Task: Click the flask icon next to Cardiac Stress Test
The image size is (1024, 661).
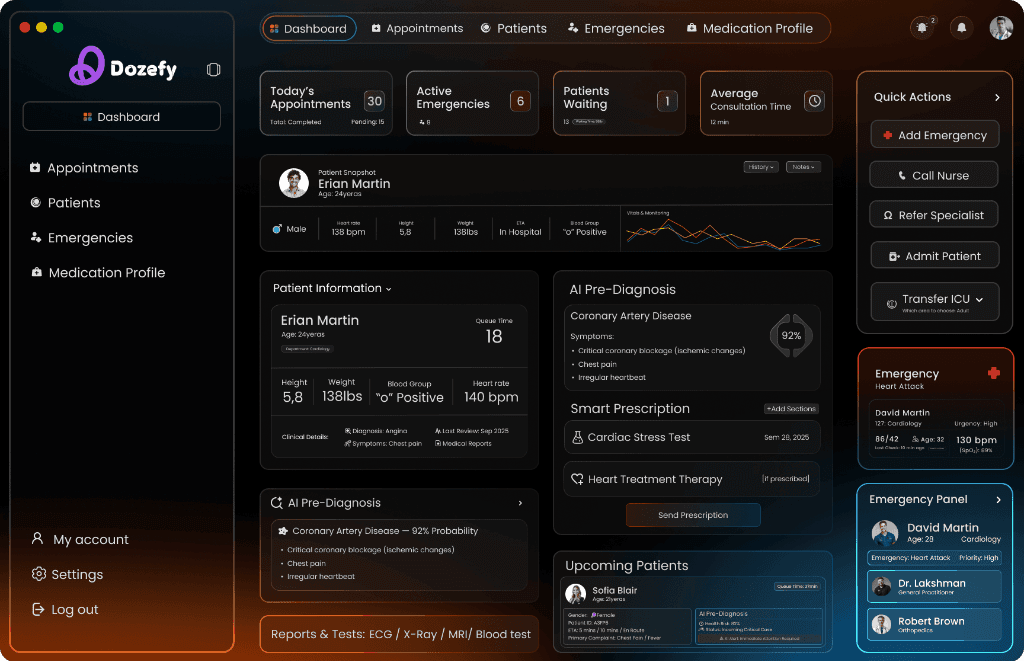Action: coord(578,437)
